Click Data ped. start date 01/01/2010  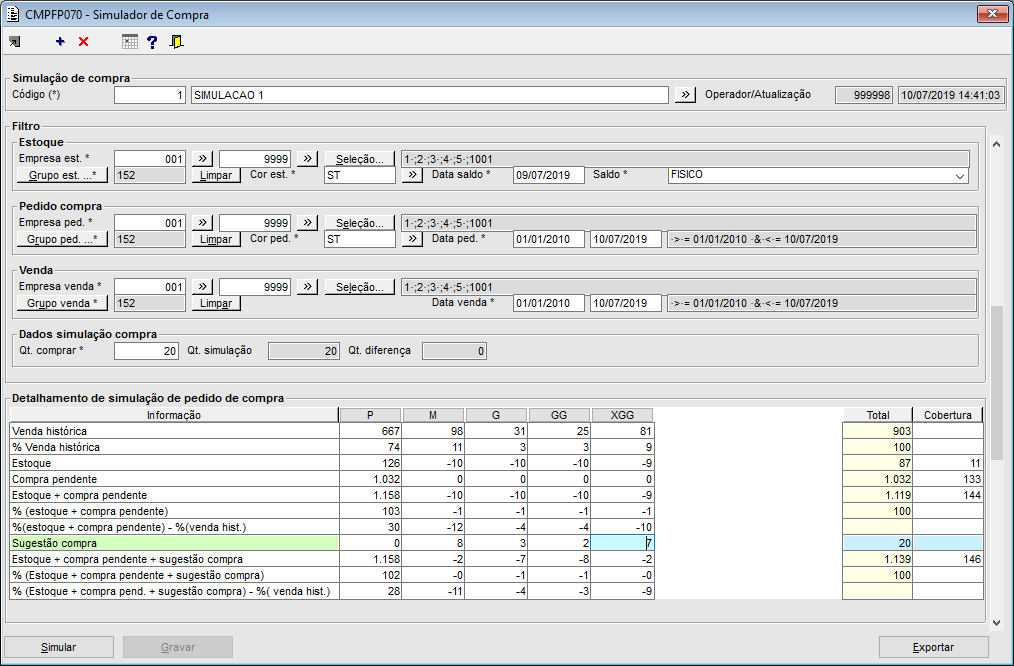548,239
